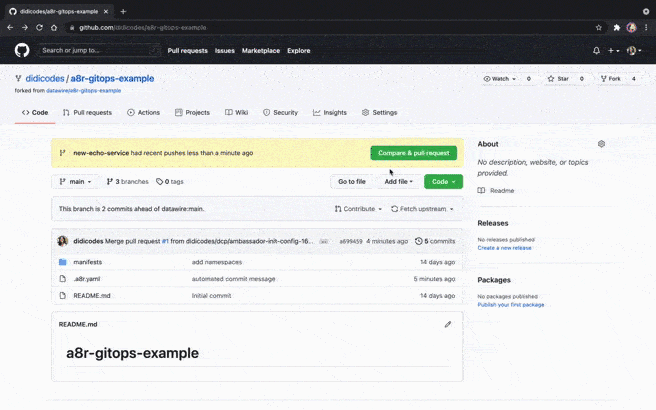
Task: Expand the Fetch upstream dropdown
Action: (423, 209)
